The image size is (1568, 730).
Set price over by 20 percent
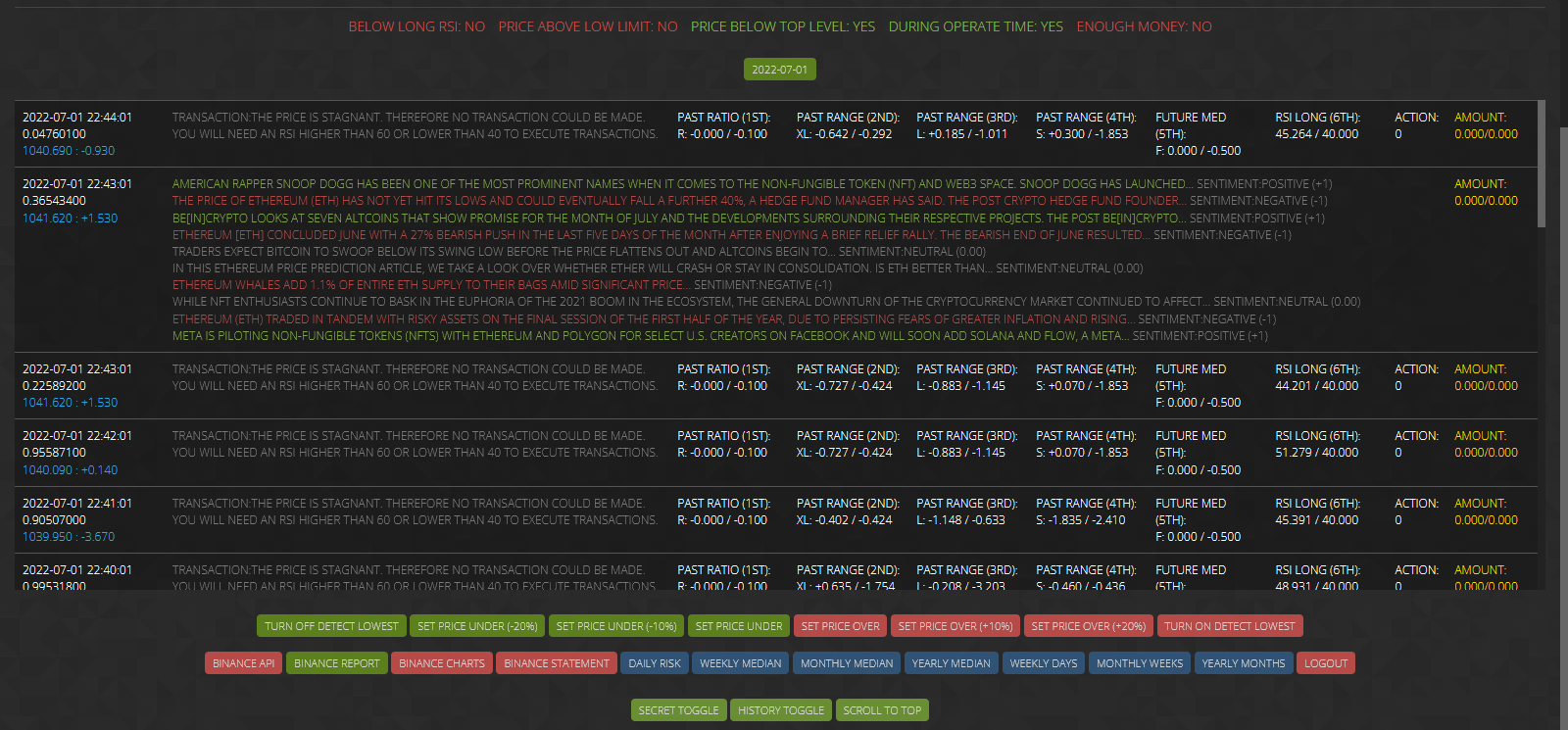[1088, 626]
